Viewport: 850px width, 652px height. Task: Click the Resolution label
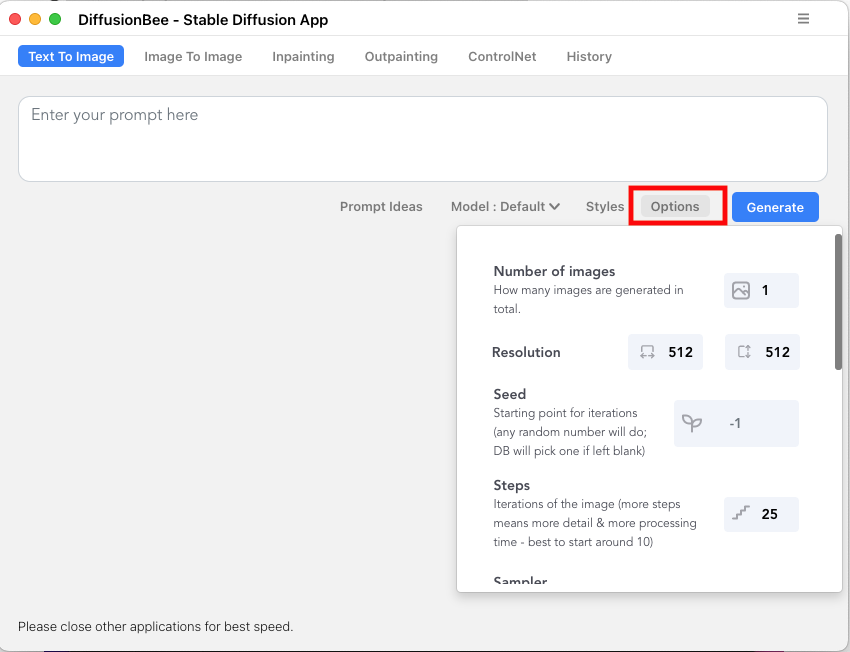[526, 352]
